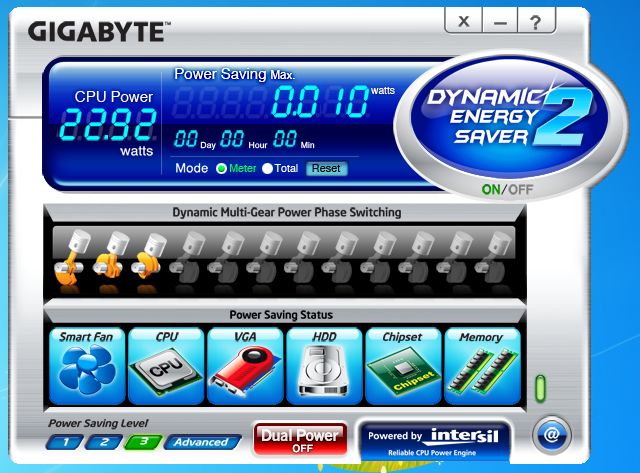Close the Gigabyte utility window

pyautogui.click(x=464, y=22)
